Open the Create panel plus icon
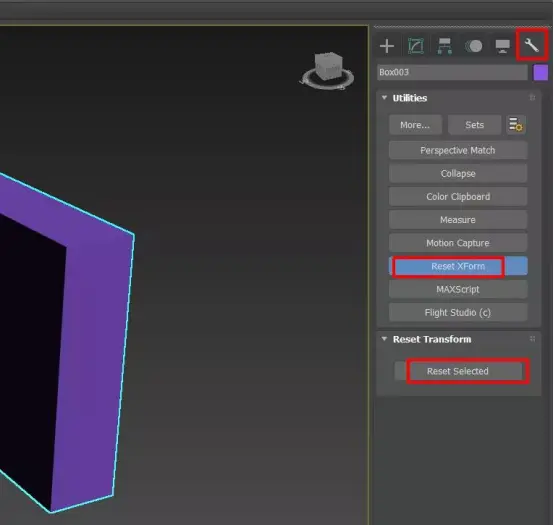 [387, 46]
